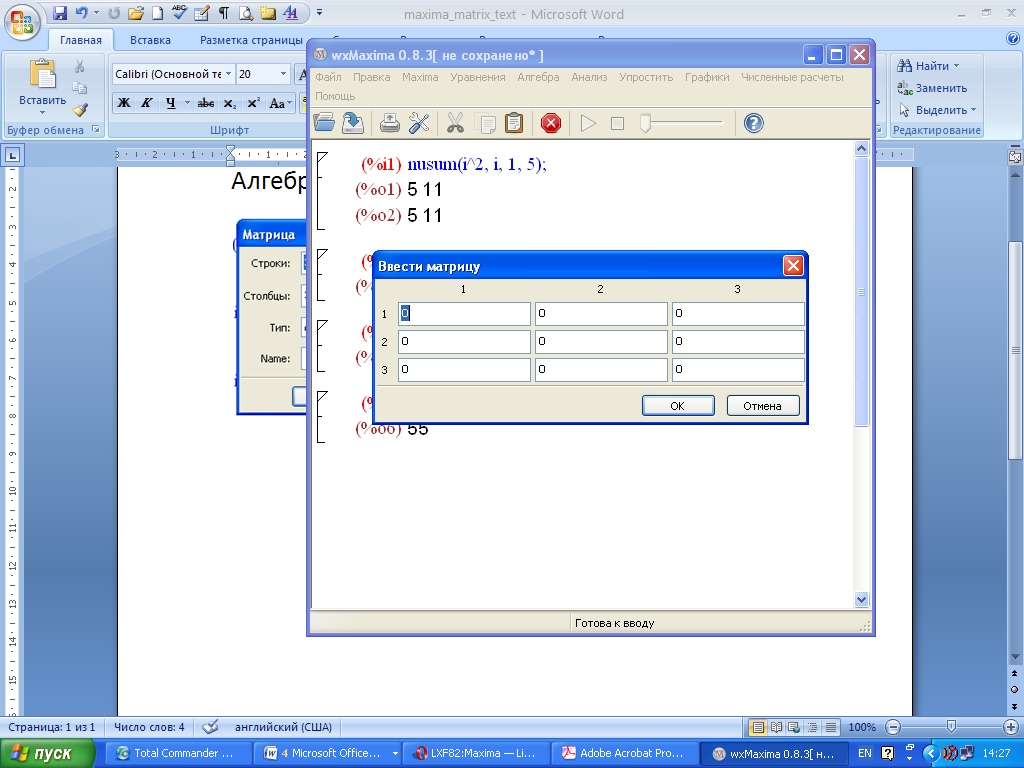This screenshot has width=1024, height=768.
Task: Click the wxMaxima save document icon
Action: (x=353, y=122)
